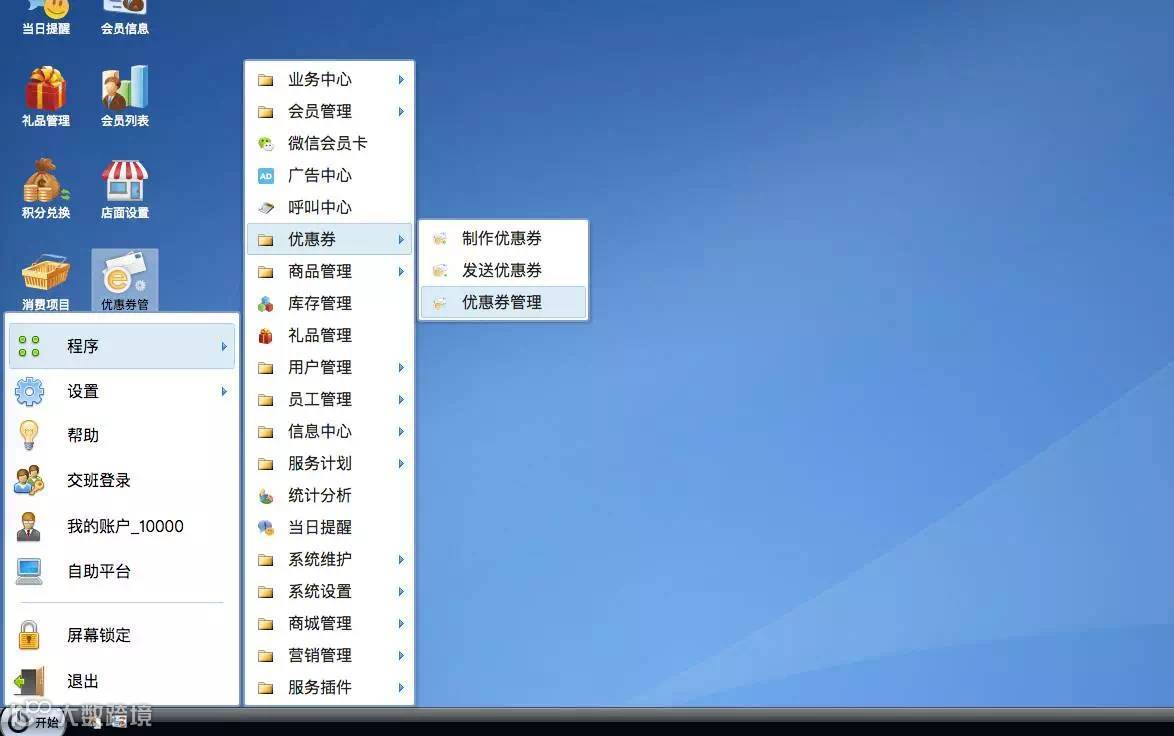The width and height of the screenshot is (1174, 736).
Task: Click the AD icon beside 广告中心
Action: point(265,176)
